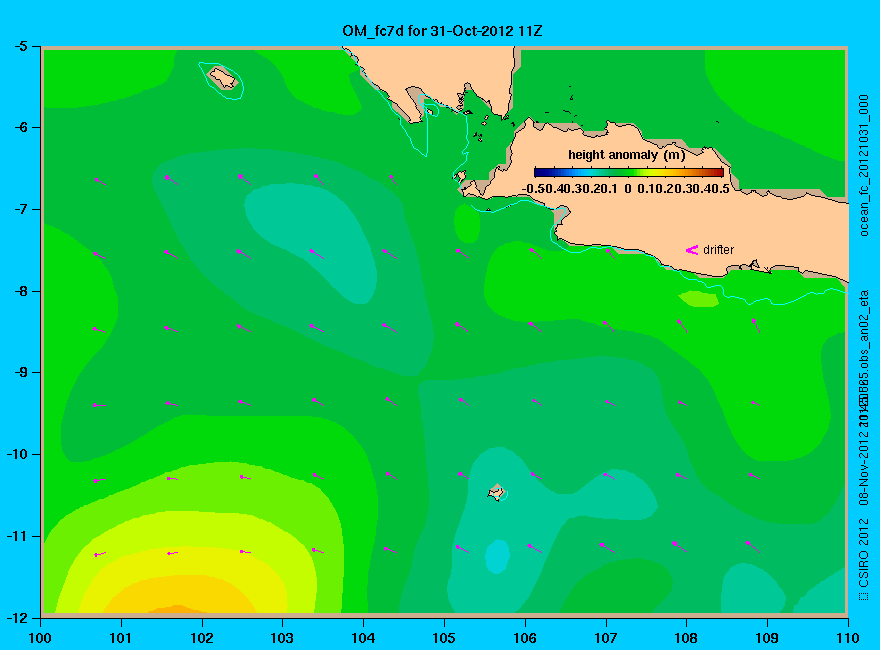Viewport: 880px width, 650px height.
Task: Click latitude label -9 on the y-axis
Action: click(20, 372)
